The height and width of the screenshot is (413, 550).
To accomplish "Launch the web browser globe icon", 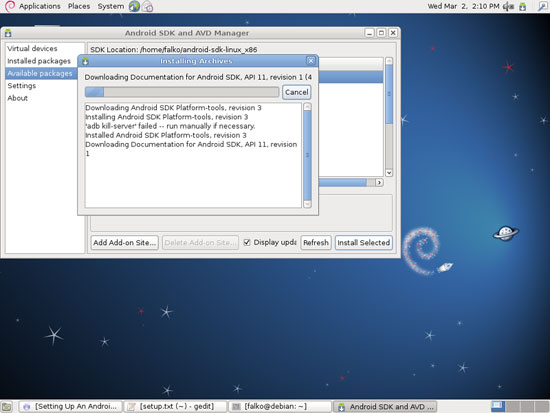I will click(134, 6).
